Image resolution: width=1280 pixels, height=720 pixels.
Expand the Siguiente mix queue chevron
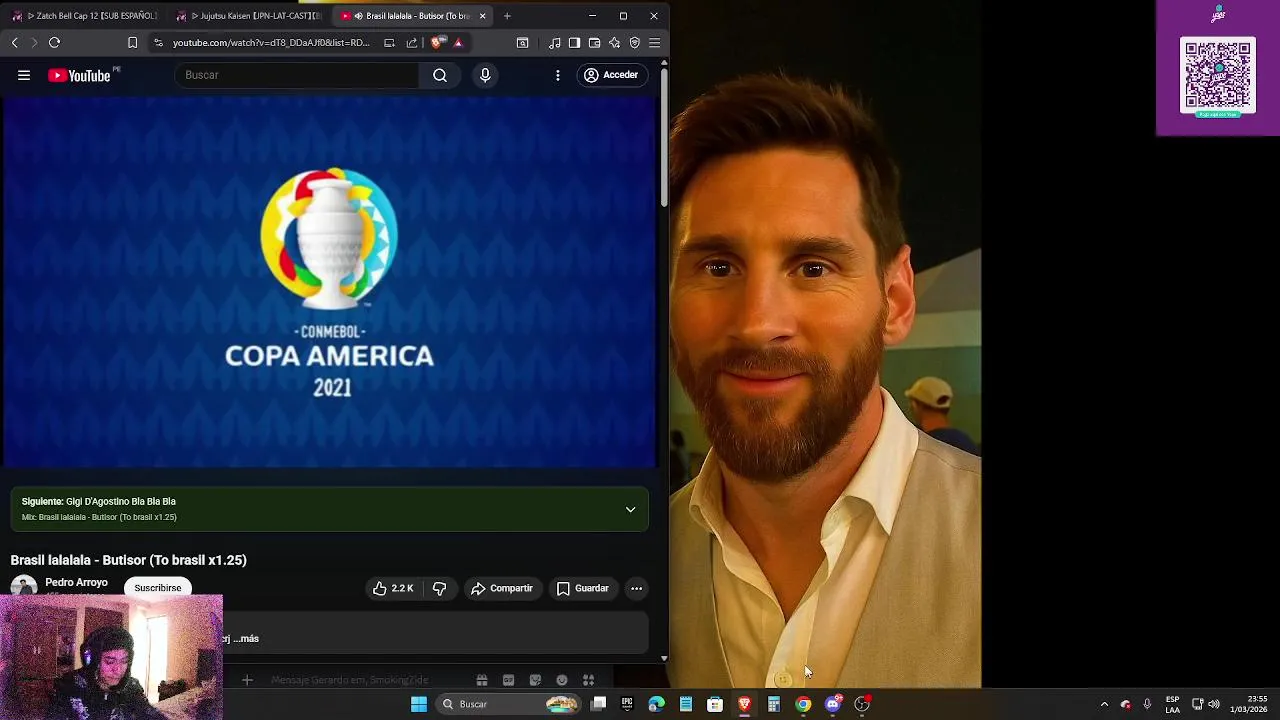[630, 509]
